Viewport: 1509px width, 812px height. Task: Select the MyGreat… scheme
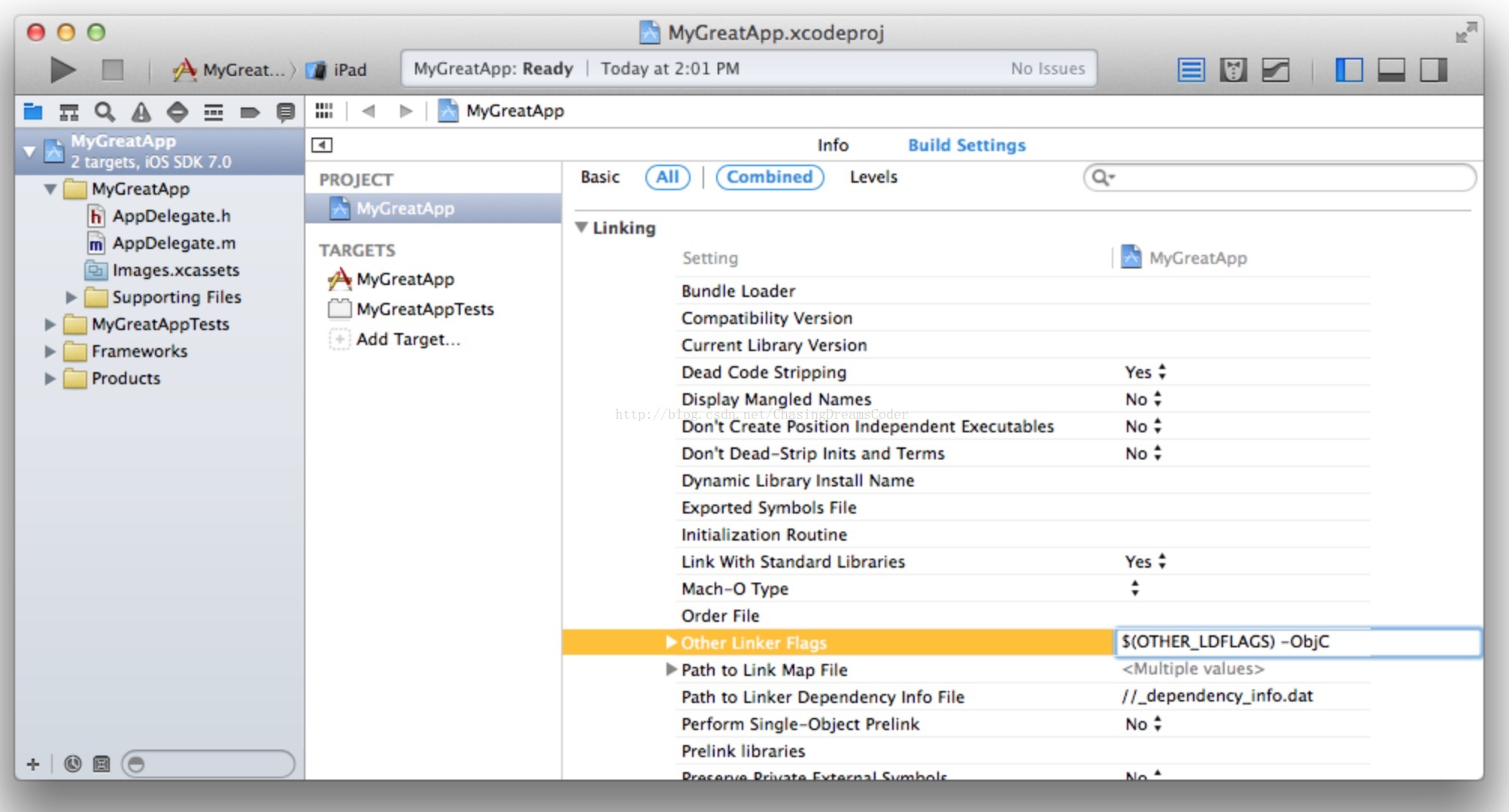(230, 70)
